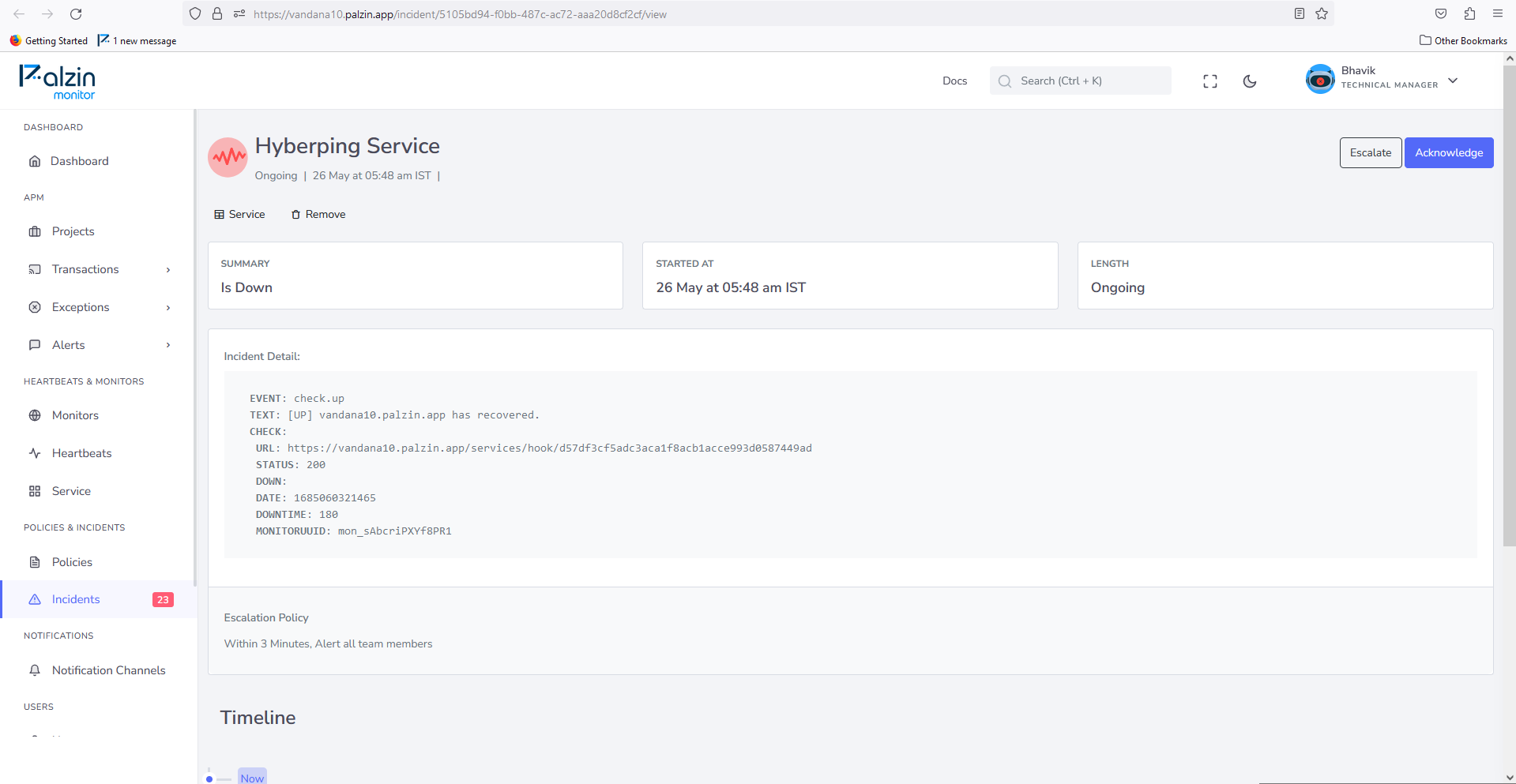
Task: Open the Dashboard home icon
Action: click(x=35, y=161)
